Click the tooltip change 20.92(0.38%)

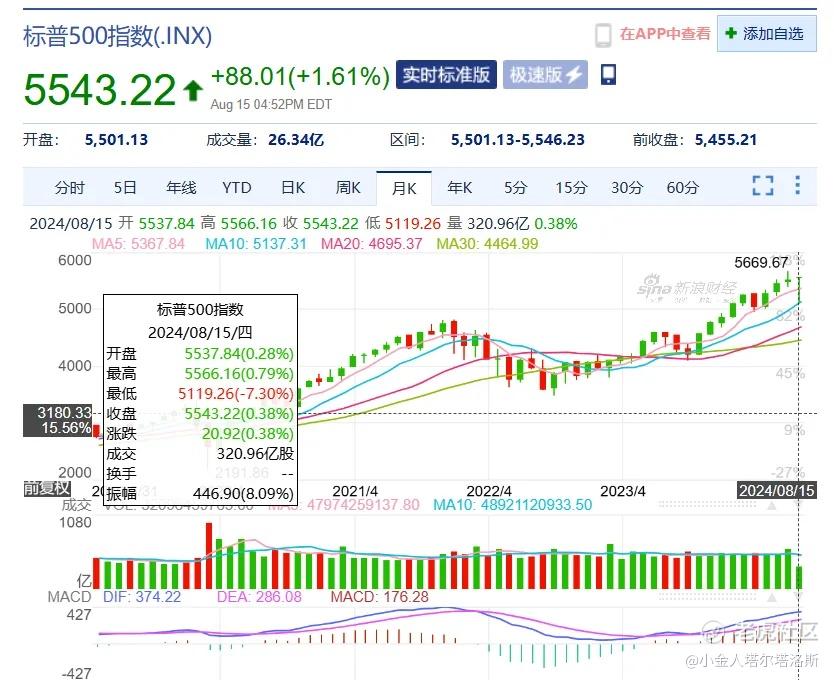click(x=247, y=434)
